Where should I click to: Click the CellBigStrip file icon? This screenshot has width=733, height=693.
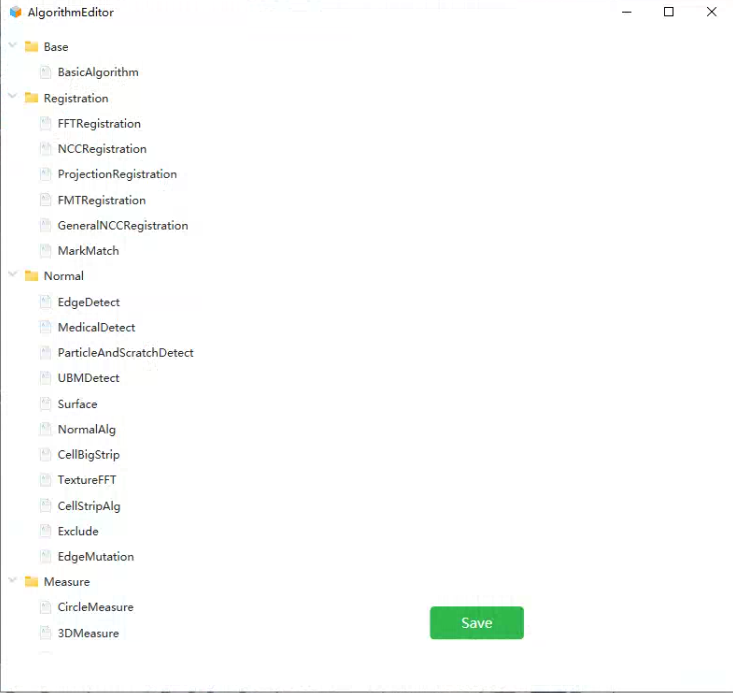(45, 455)
